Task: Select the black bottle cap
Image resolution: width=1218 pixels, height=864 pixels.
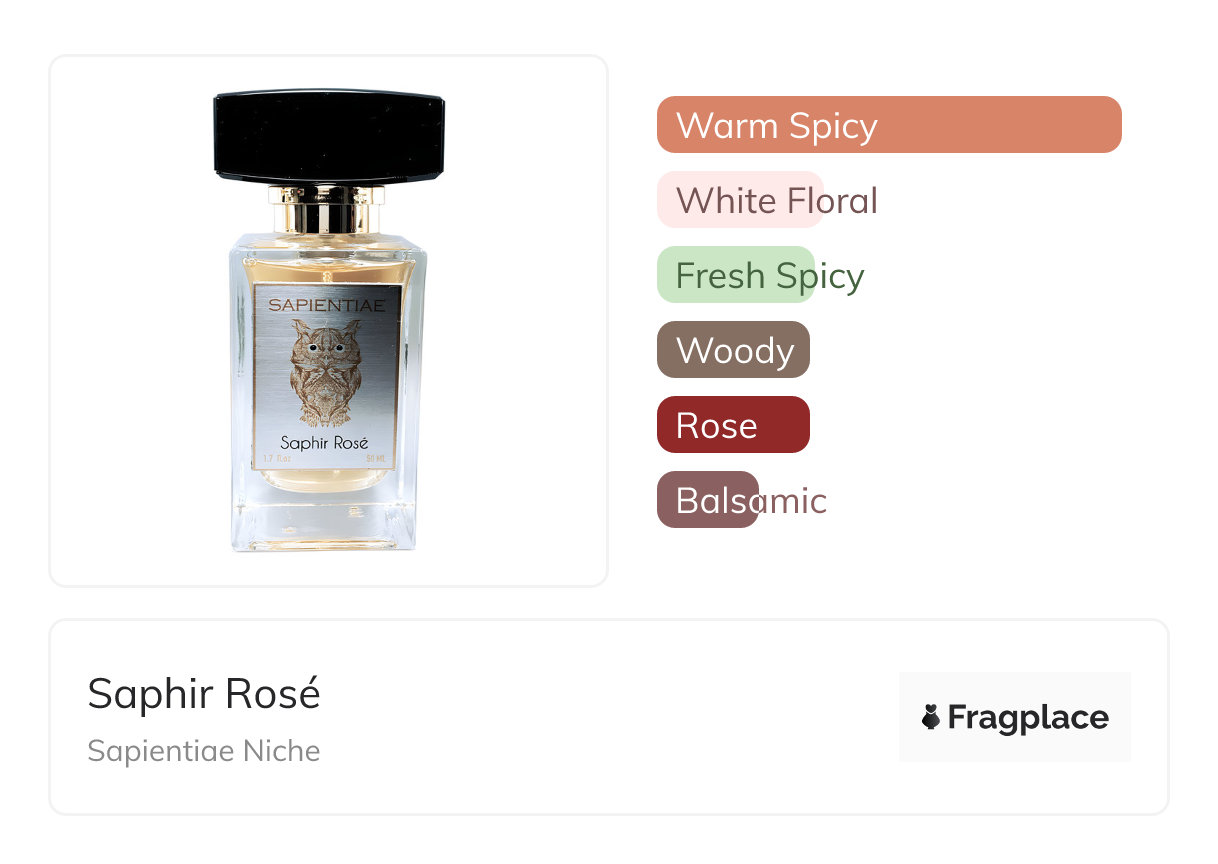Action: tap(329, 136)
